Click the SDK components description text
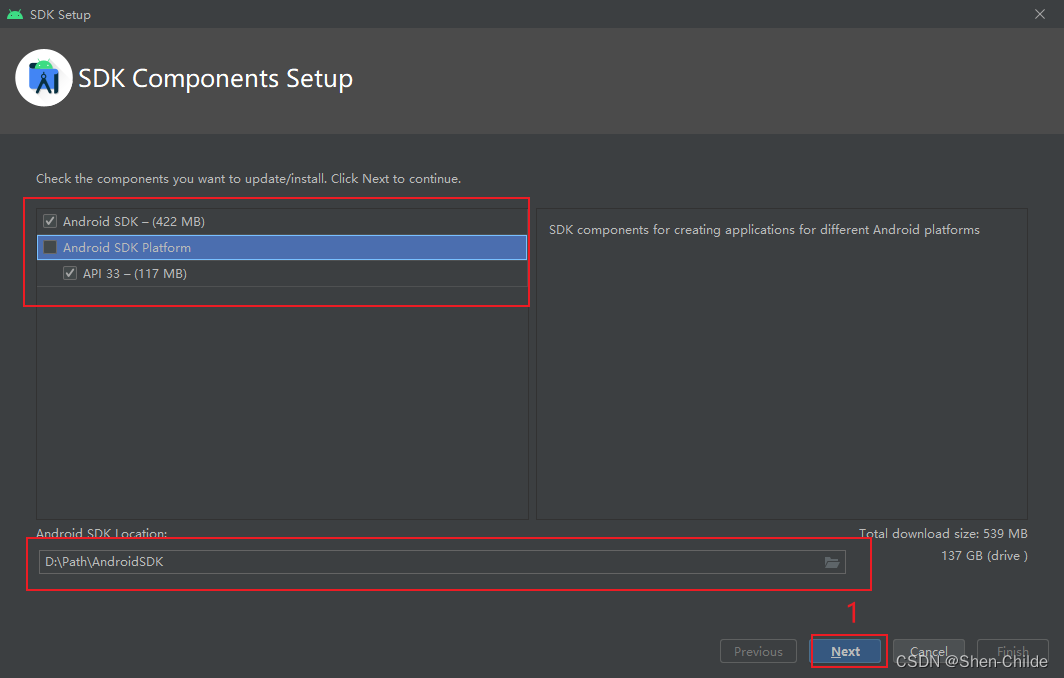This screenshot has width=1064, height=678. click(764, 230)
